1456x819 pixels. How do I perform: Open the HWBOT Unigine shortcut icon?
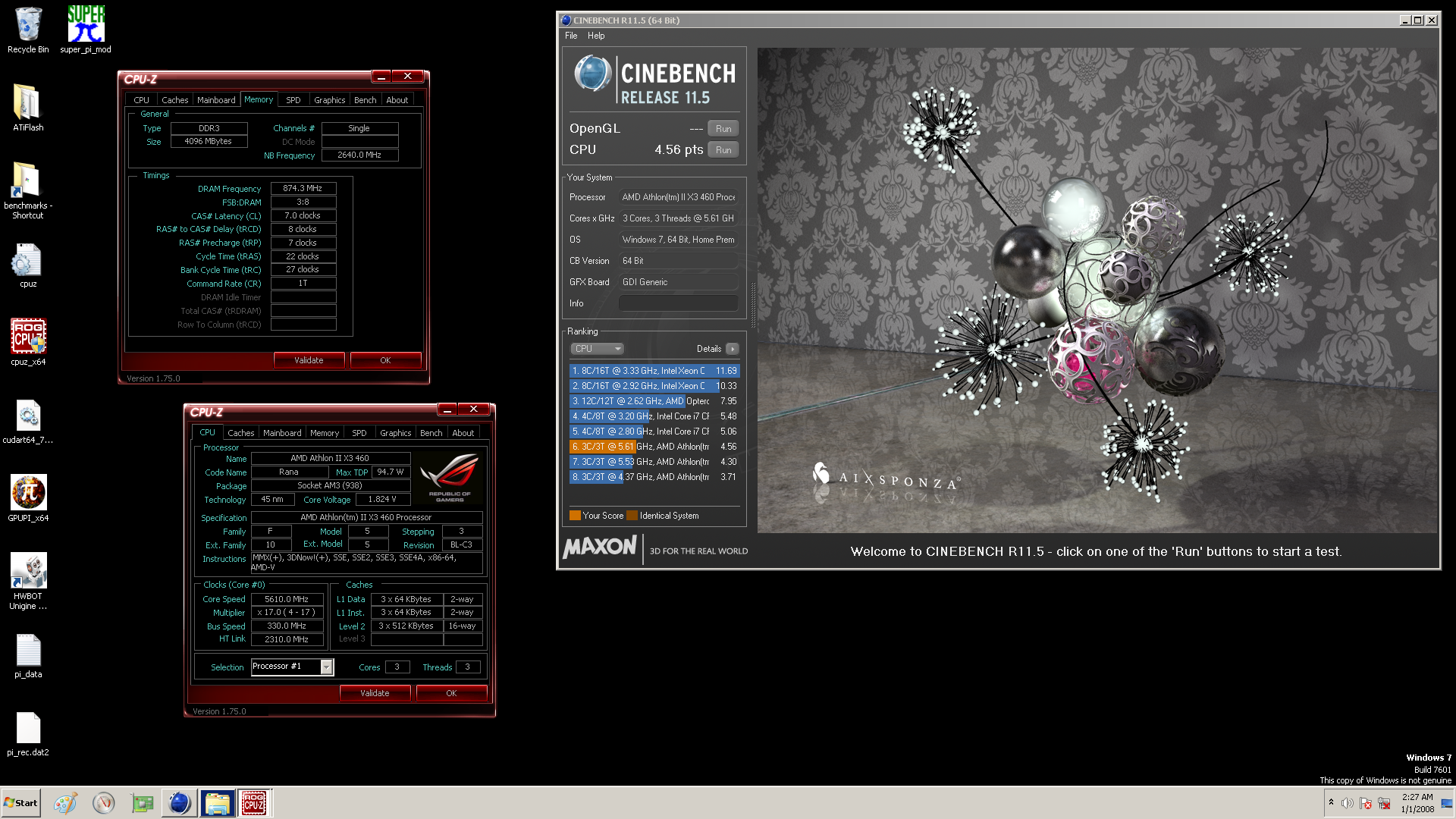point(28,581)
